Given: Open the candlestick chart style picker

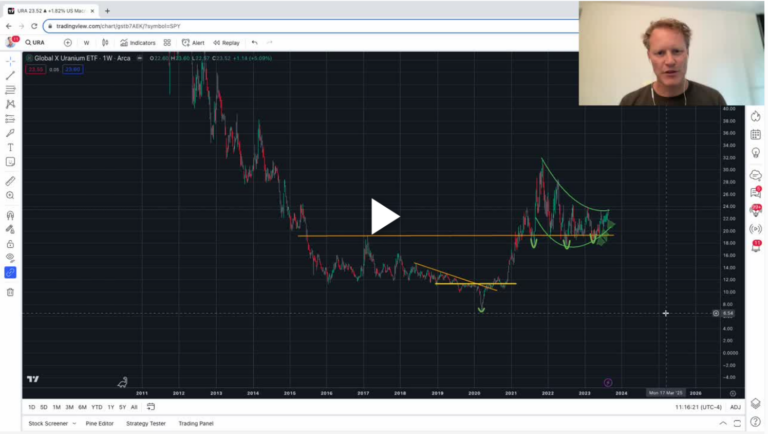Looking at the screenshot, I should [106, 43].
